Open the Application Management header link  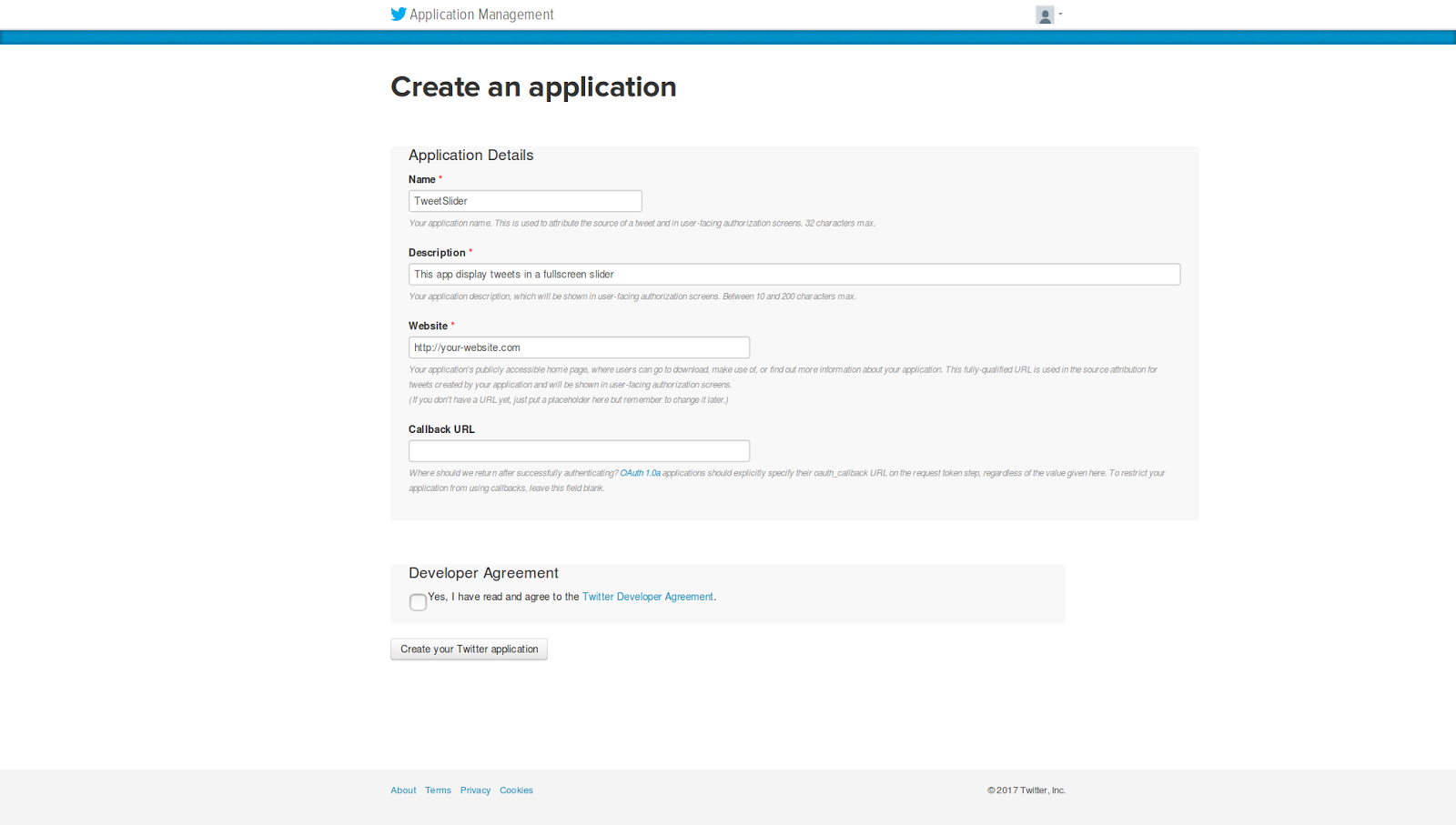click(481, 15)
